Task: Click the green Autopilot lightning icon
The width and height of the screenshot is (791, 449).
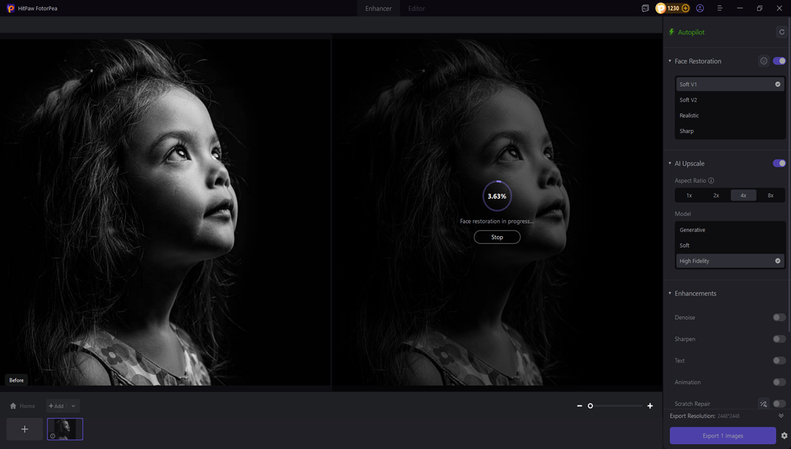Action: 671,32
